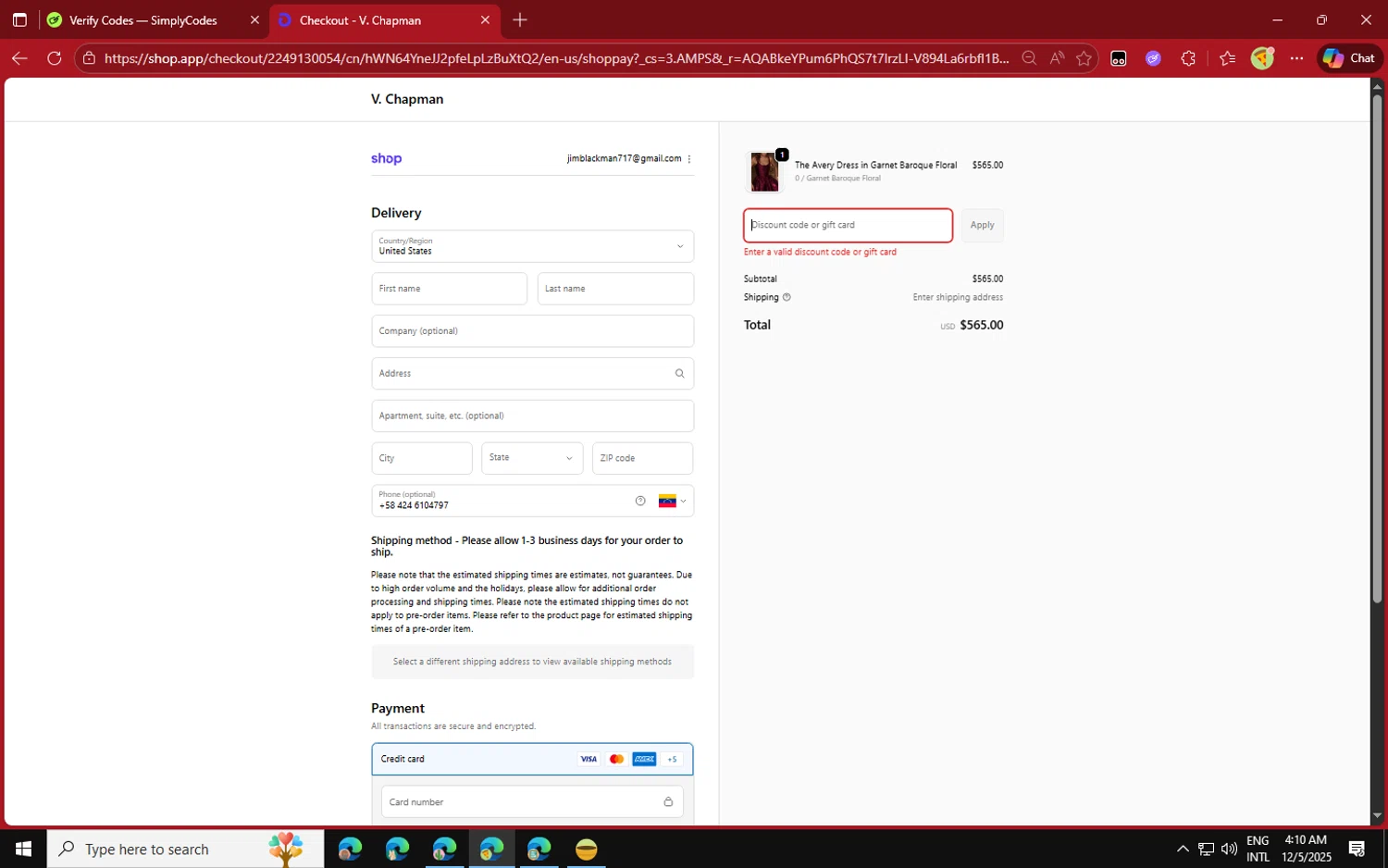Reload the checkout page
The width and height of the screenshot is (1388, 868).
(x=55, y=58)
